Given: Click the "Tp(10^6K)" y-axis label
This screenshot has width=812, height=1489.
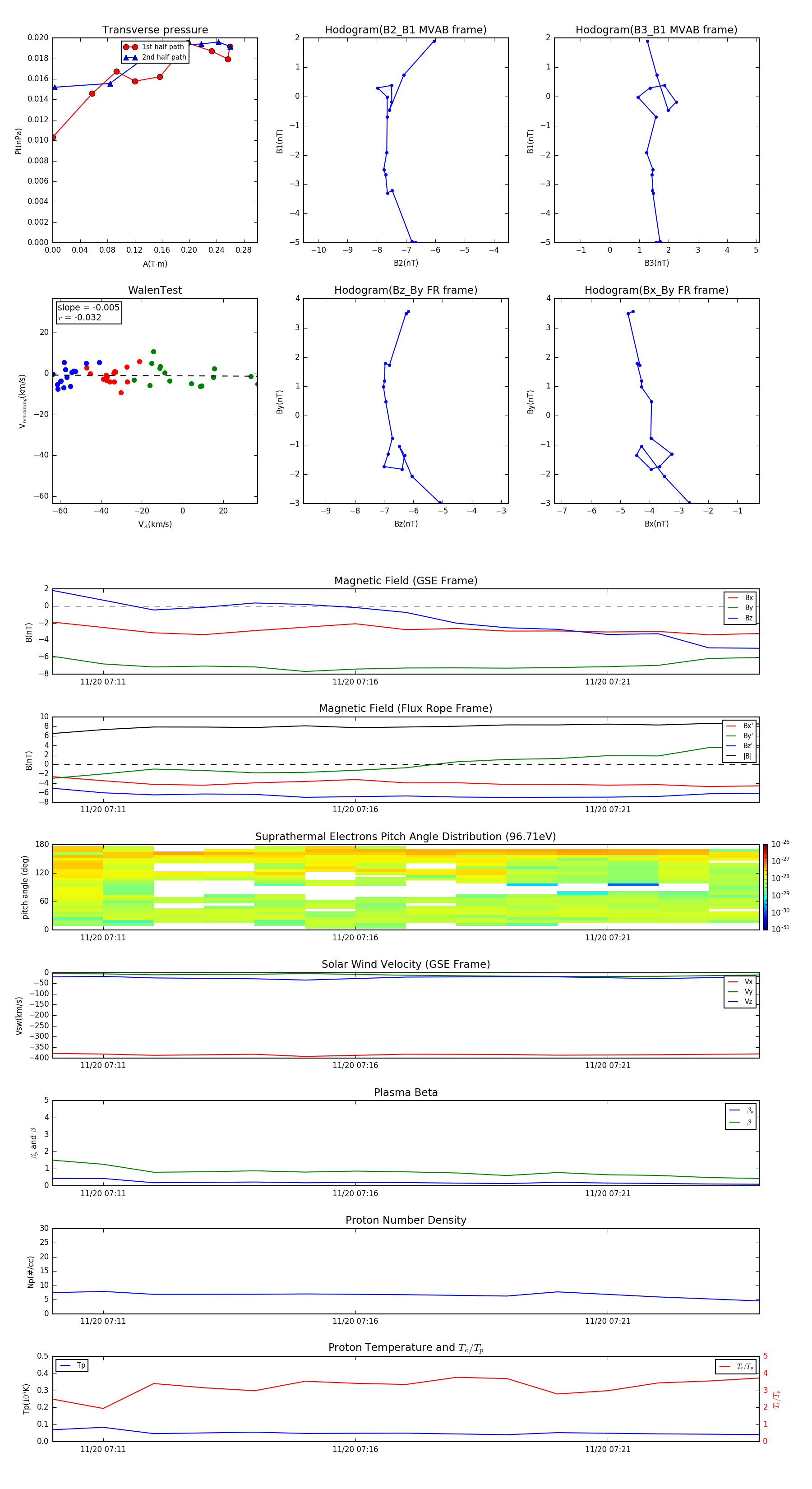Looking at the screenshot, I should click(x=26, y=1399).
